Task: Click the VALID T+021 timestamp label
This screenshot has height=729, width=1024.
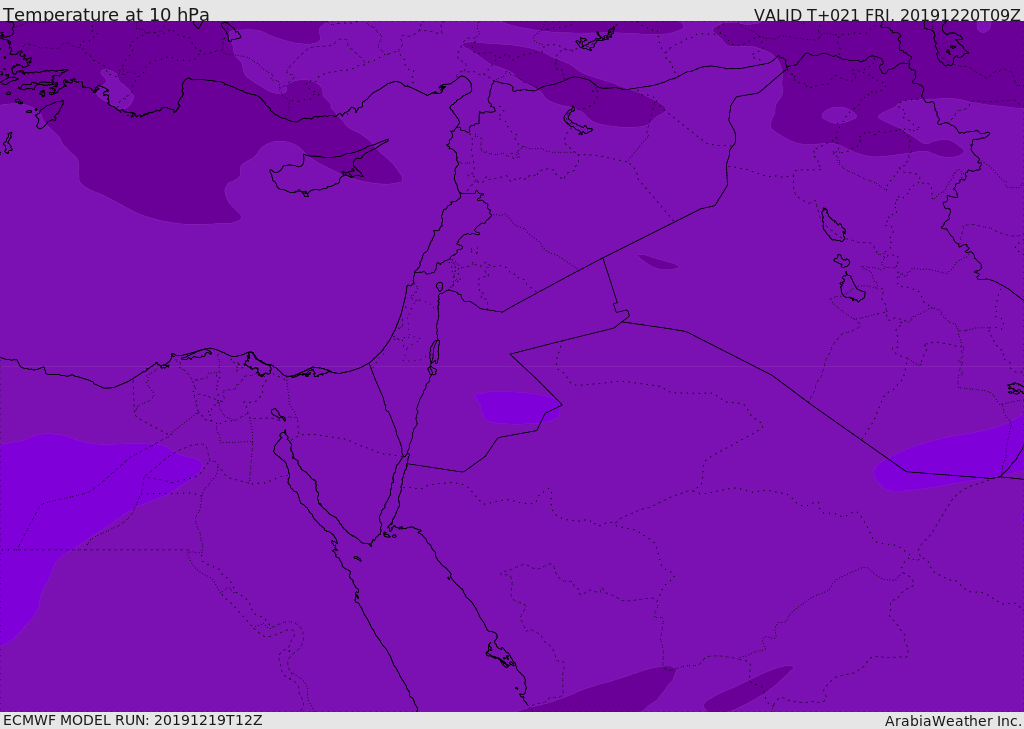Action: point(887,15)
